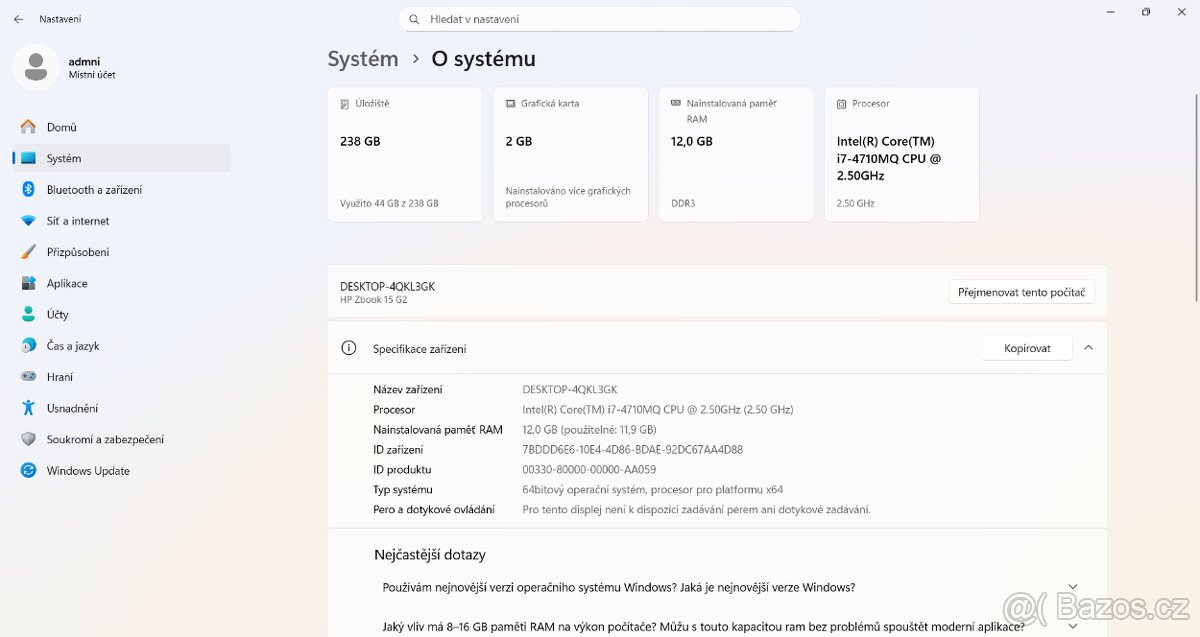Click Přejmenovat tento počítač button
The height and width of the screenshot is (637, 1200).
1021,292
